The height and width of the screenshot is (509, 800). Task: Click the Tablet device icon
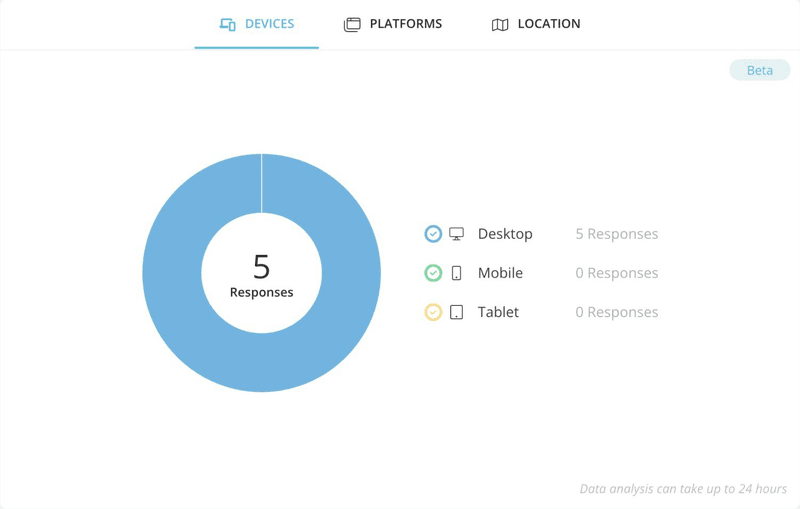[456, 312]
